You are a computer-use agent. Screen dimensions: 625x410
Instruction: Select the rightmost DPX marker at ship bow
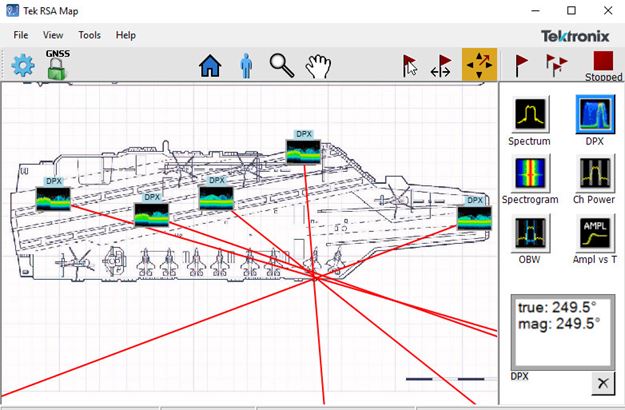tap(474, 218)
